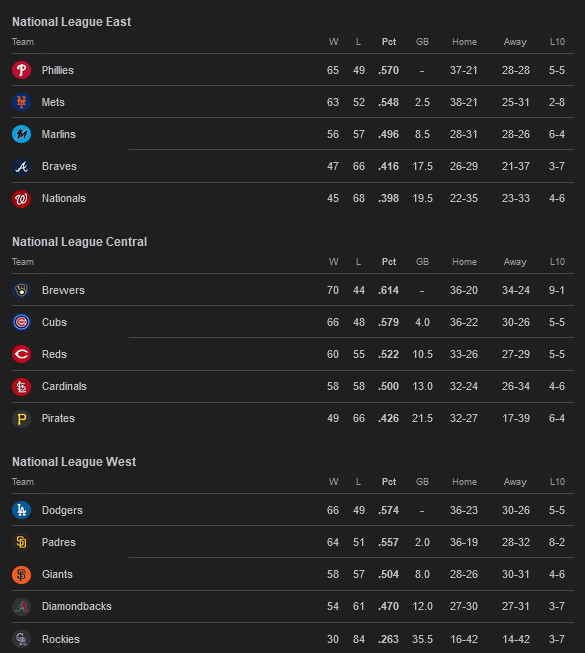This screenshot has width=585, height=653.
Task: Click the Mets team logo
Action: pos(21,102)
